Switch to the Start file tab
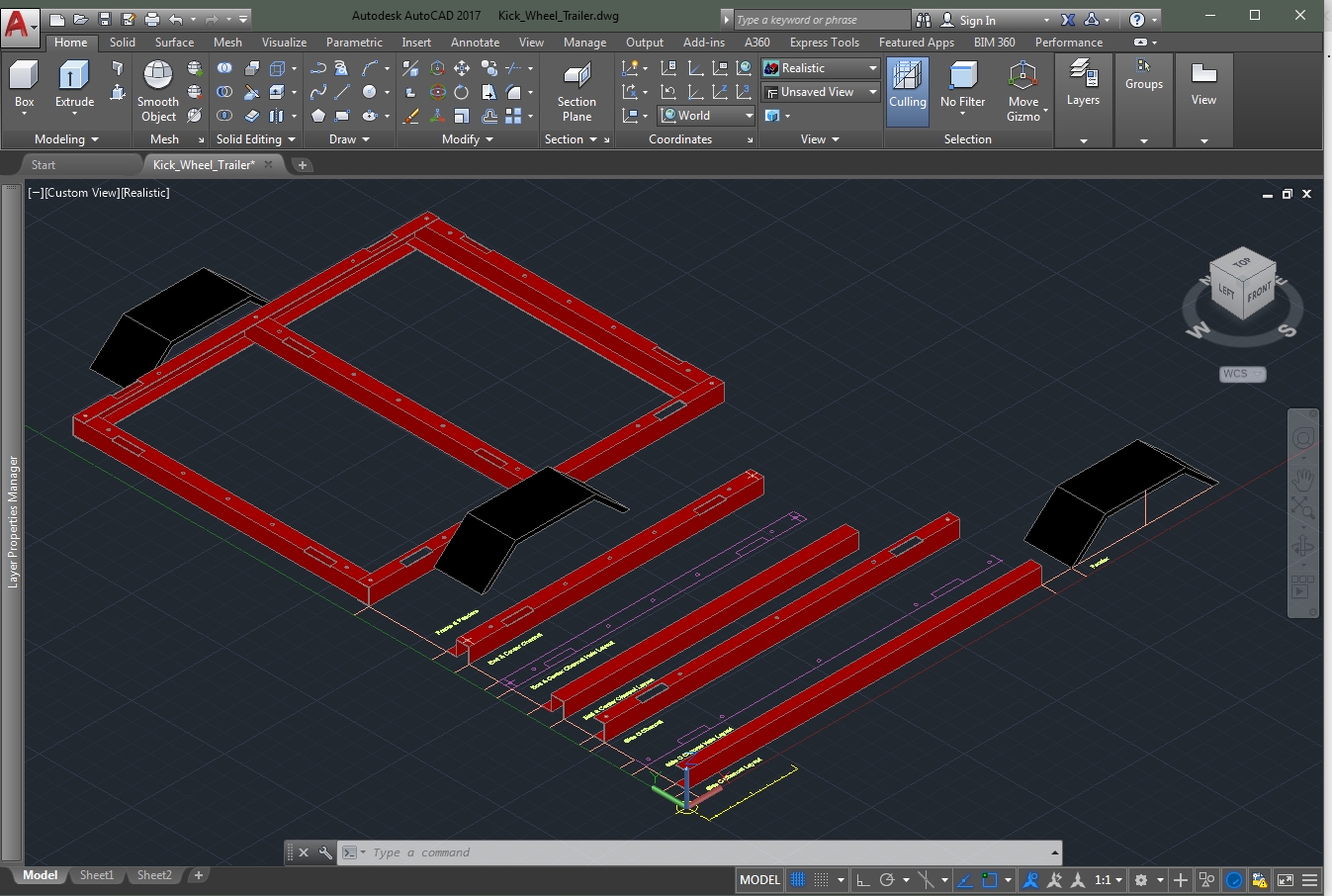1332x896 pixels. 44,165
